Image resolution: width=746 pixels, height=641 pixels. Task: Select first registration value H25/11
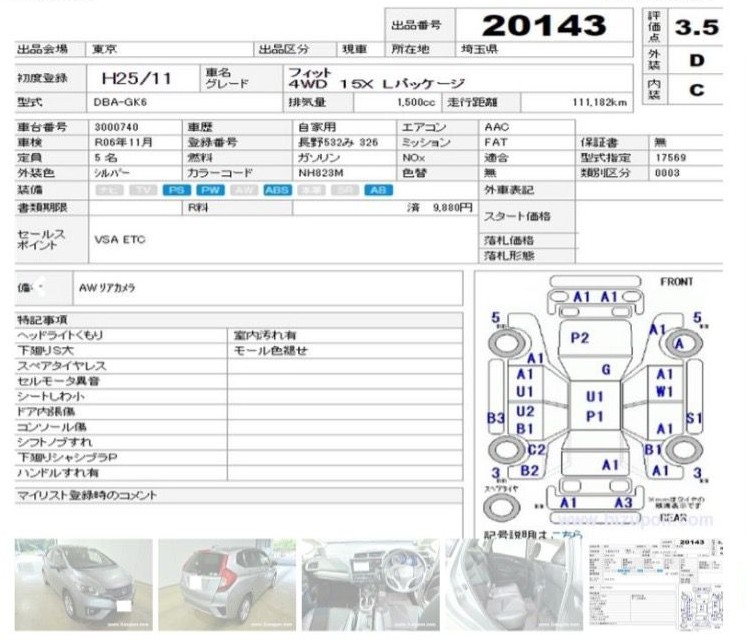137,79
